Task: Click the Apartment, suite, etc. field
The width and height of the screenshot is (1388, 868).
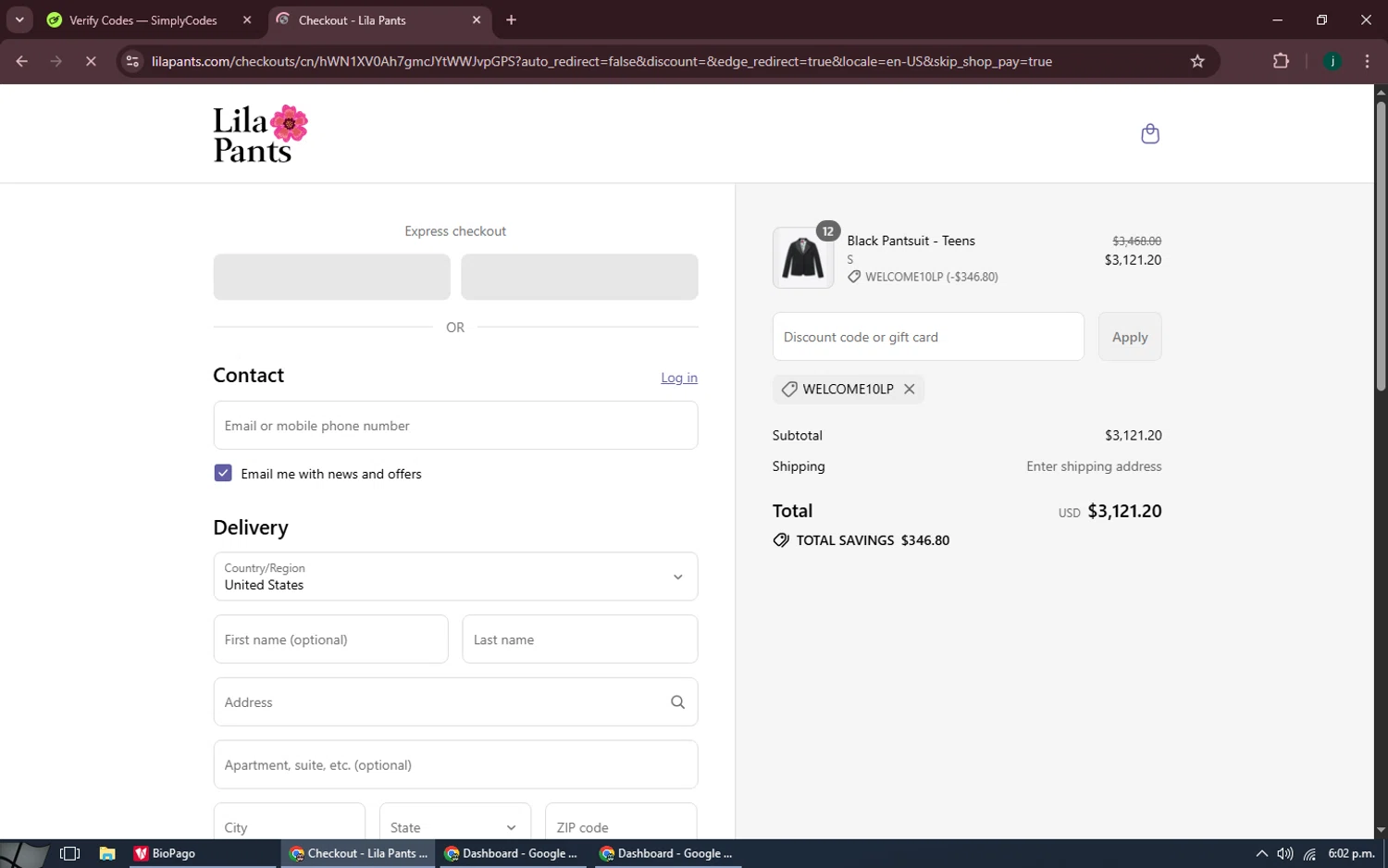Action: point(455,764)
